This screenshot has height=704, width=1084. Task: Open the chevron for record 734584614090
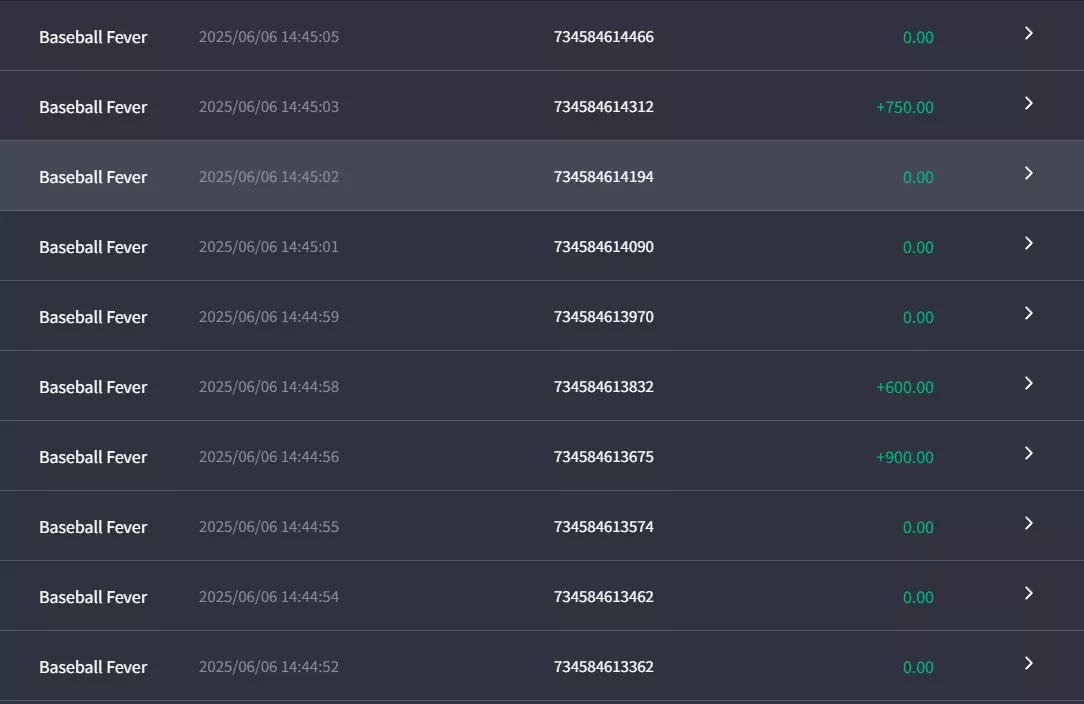pos(1029,243)
